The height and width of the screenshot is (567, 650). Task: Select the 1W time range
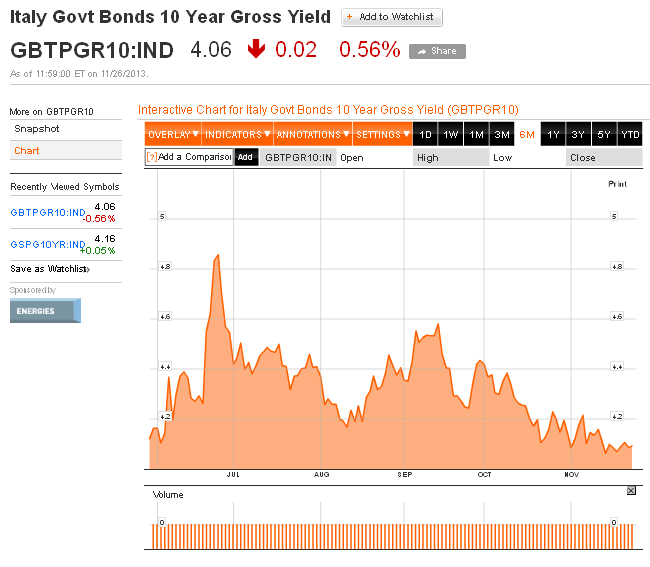[x=451, y=134]
